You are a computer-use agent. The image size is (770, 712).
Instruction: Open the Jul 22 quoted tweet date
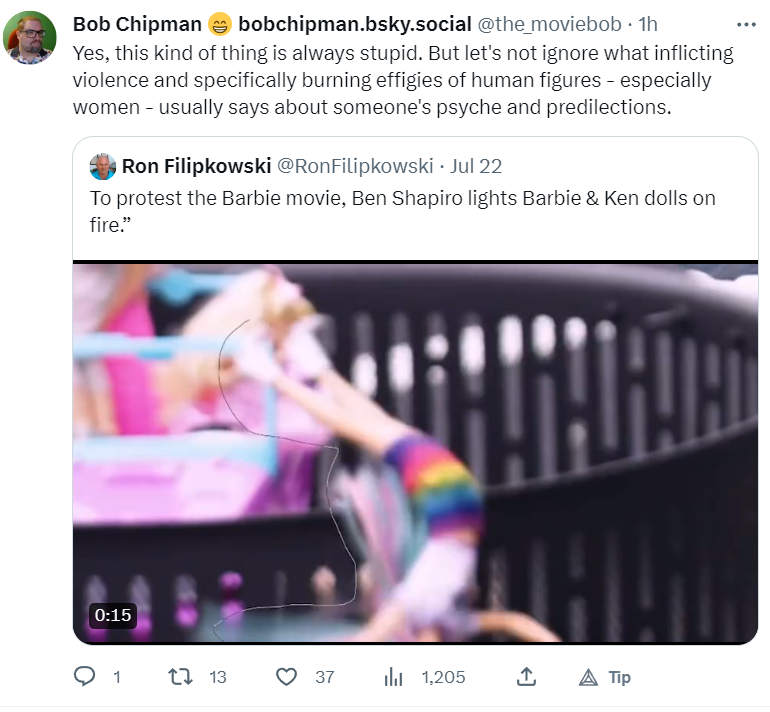476,166
